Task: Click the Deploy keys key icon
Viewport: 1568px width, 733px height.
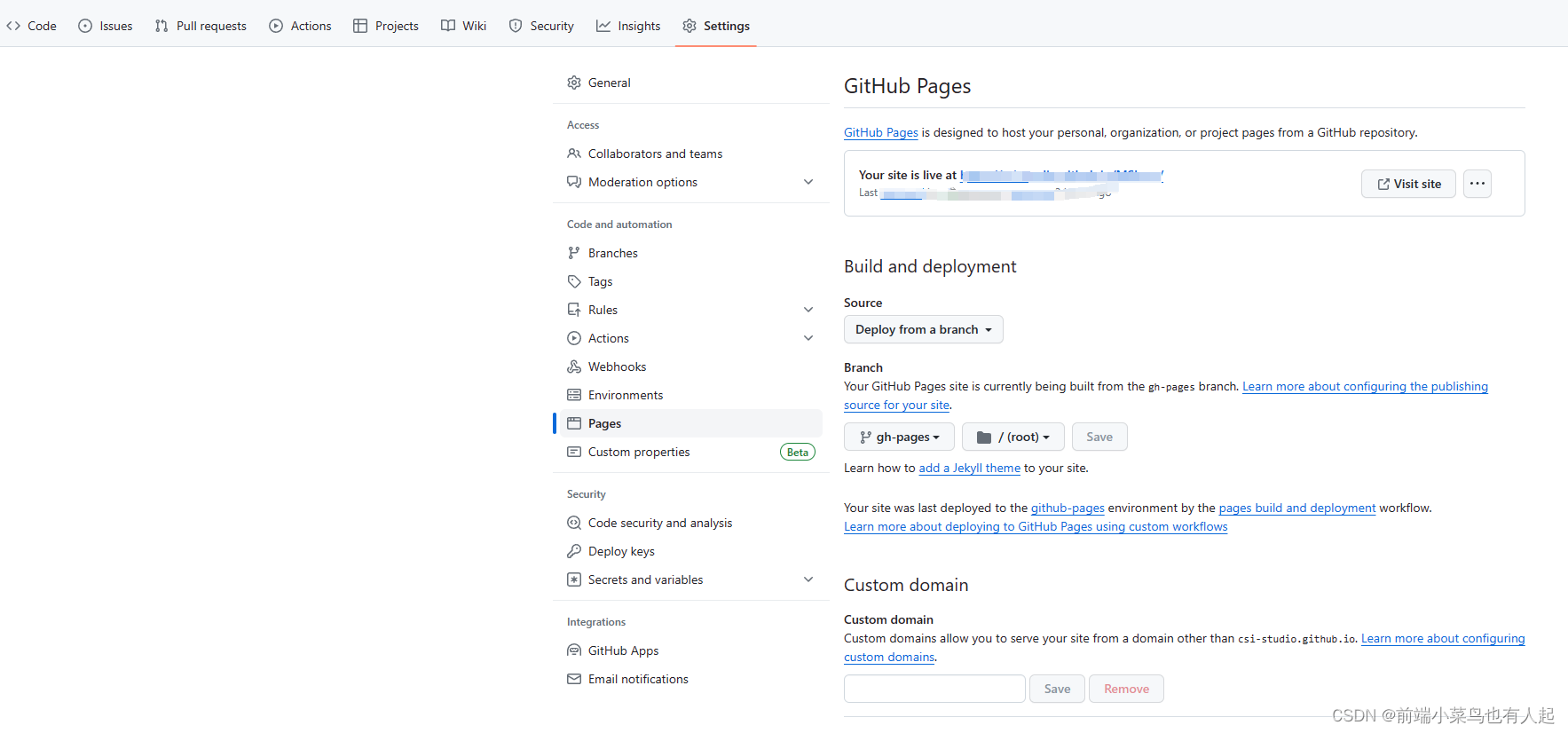Action: (574, 551)
